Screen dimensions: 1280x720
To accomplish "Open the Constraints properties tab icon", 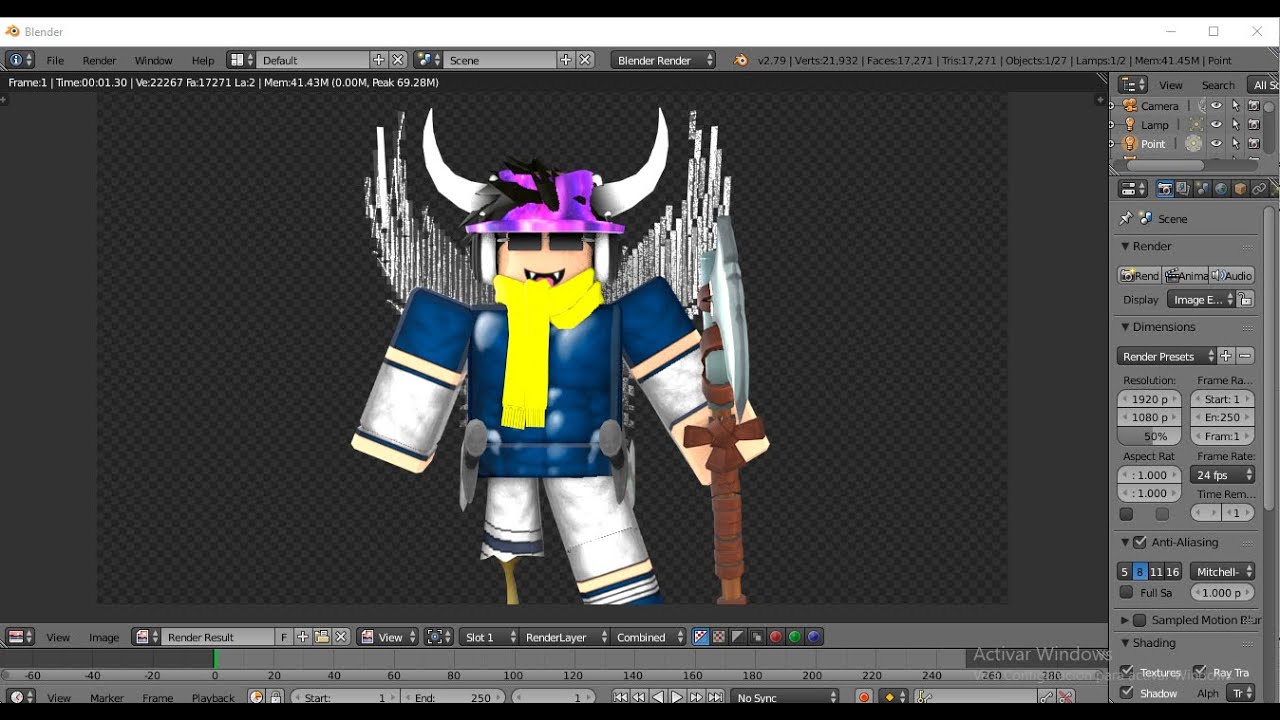I will click(1259, 189).
